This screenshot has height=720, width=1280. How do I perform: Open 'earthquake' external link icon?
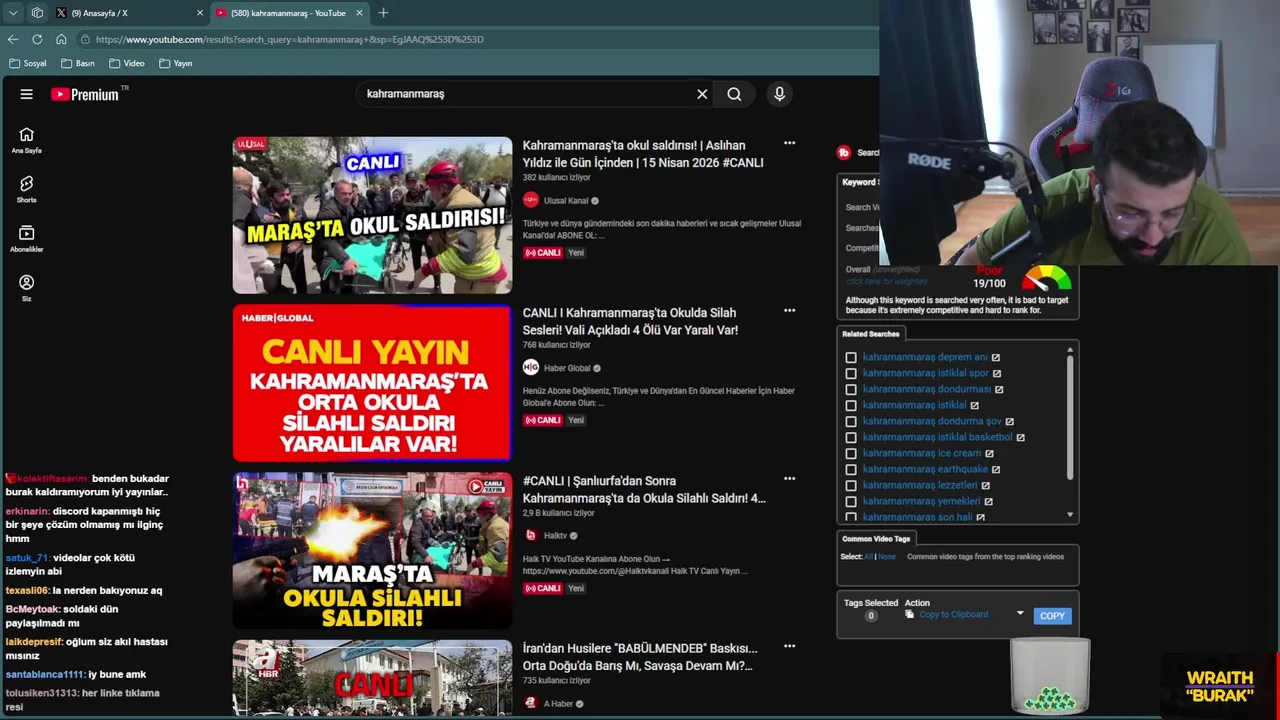point(996,469)
